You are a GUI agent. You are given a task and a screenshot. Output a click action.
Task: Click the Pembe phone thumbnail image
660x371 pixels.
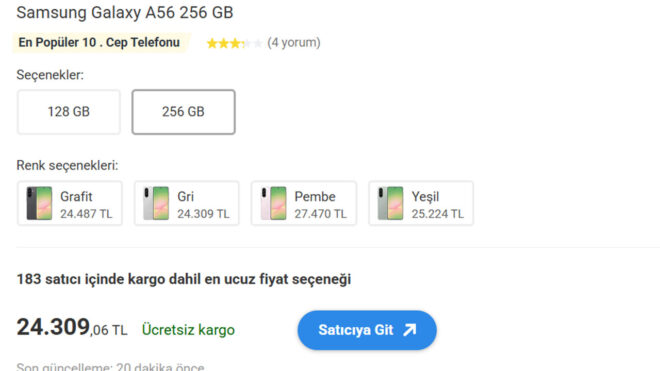273,203
